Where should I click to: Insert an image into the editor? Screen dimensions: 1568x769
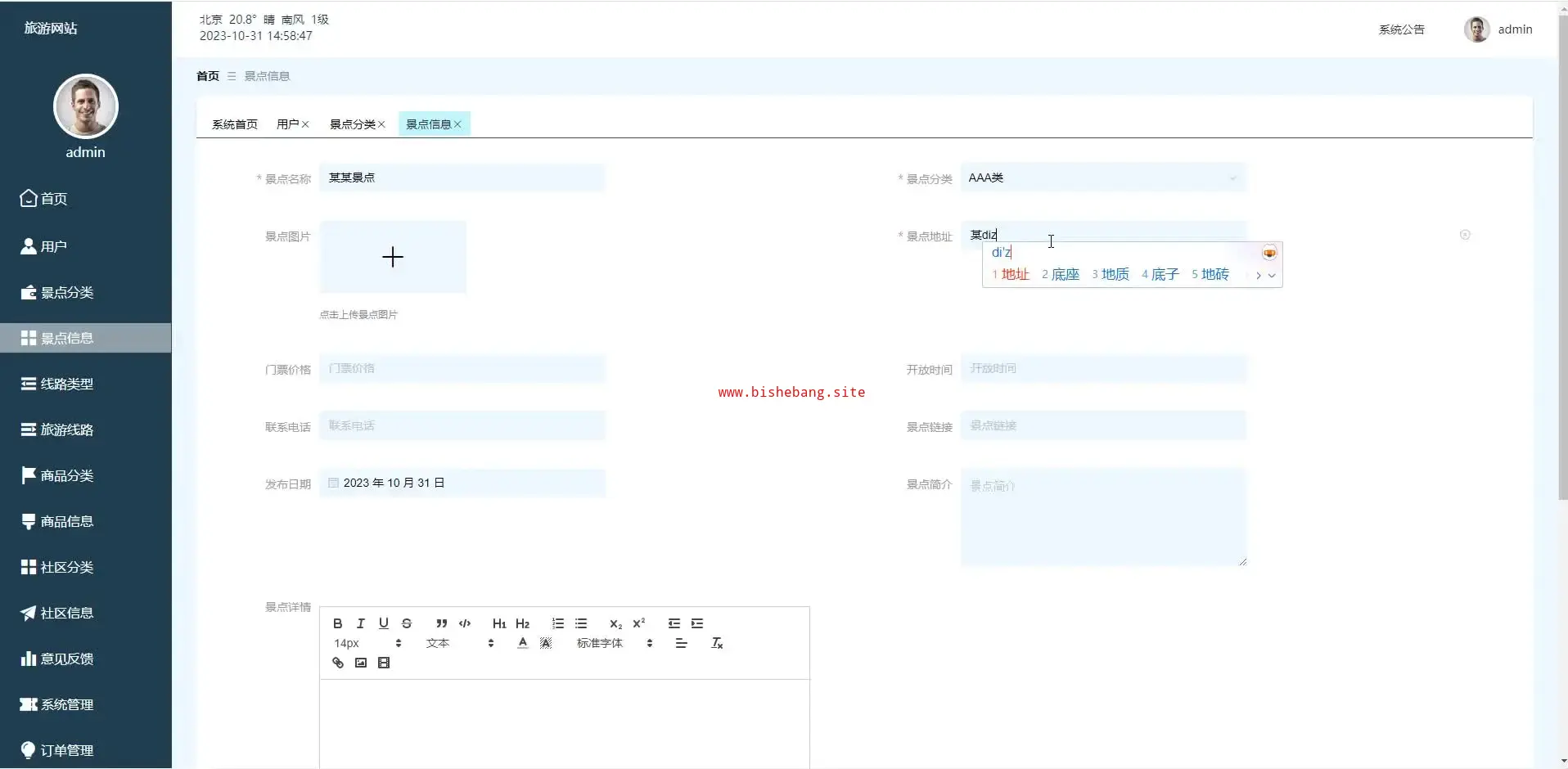[x=361, y=663]
